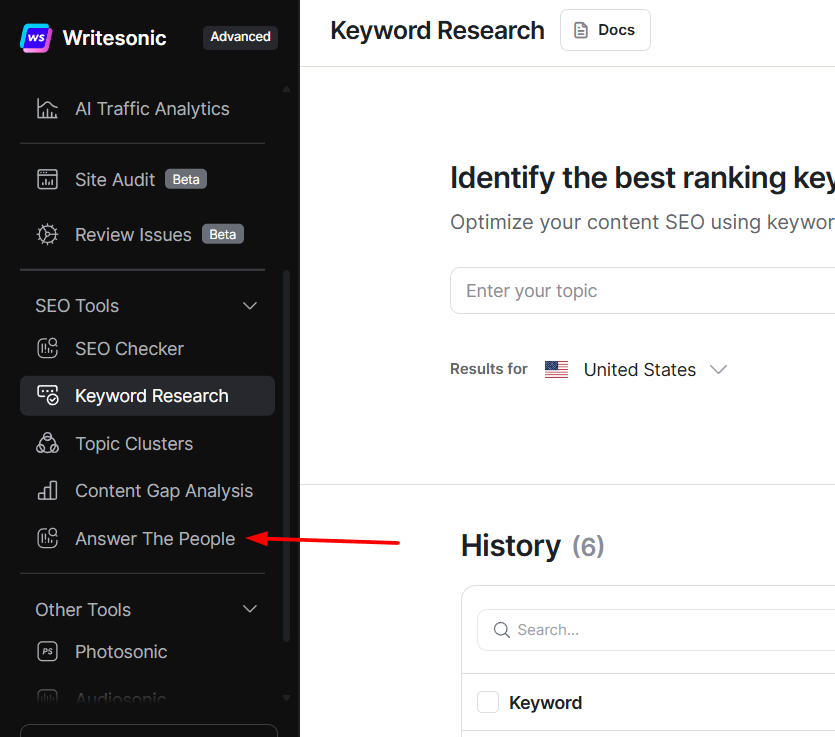Click the Review Issues gear icon
The width and height of the screenshot is (835, 737).
[x=47, y=235]
